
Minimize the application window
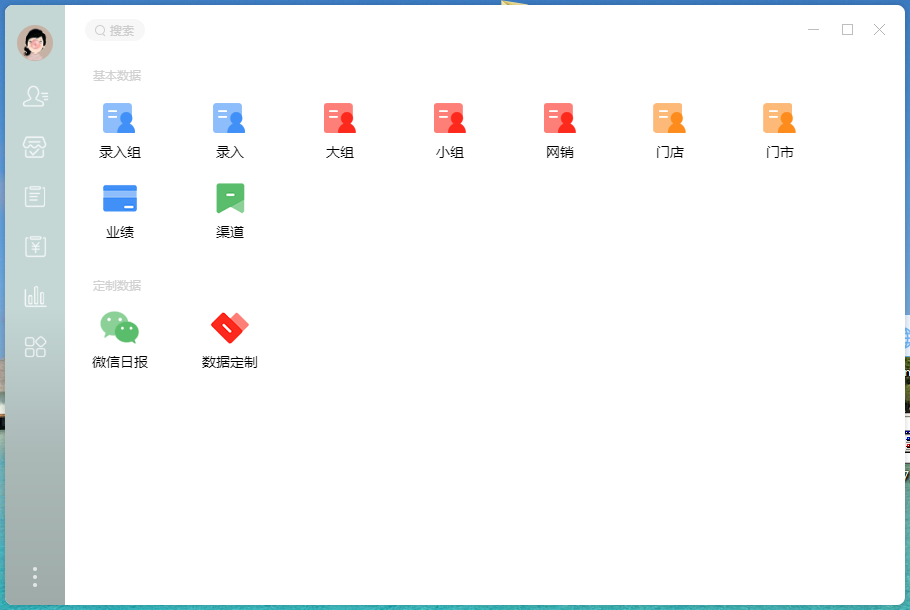click(814, 30)
